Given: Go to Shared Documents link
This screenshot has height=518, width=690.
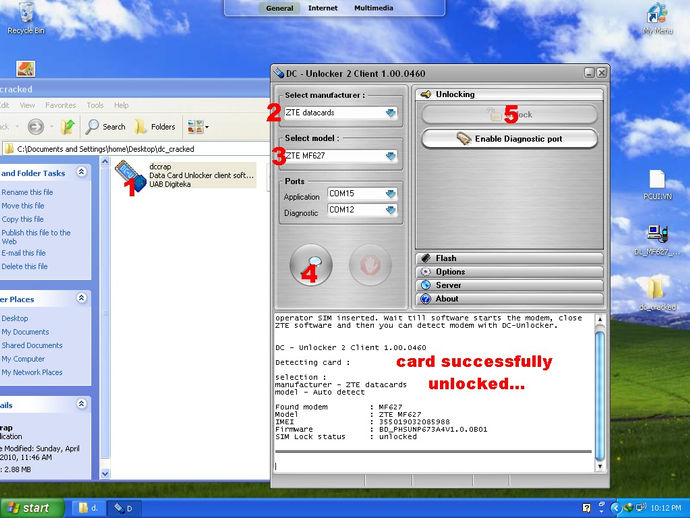Looking at the screenshot, I should tap(32, 345).
